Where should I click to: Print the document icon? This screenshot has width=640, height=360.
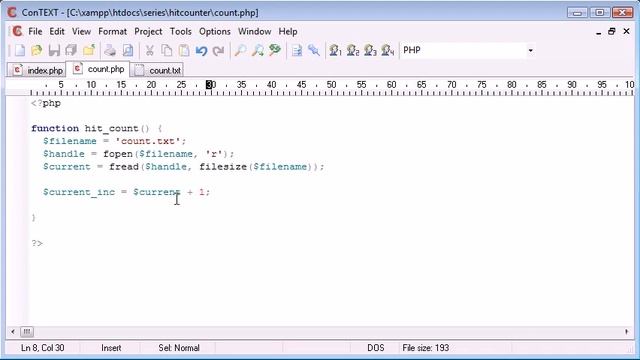tap(110, 51)
